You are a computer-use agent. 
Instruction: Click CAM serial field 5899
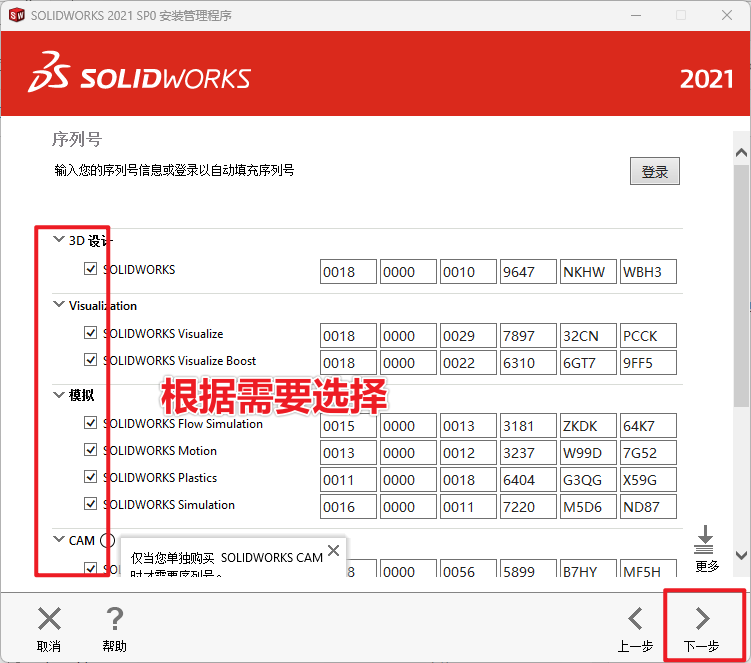click(528, 568)
